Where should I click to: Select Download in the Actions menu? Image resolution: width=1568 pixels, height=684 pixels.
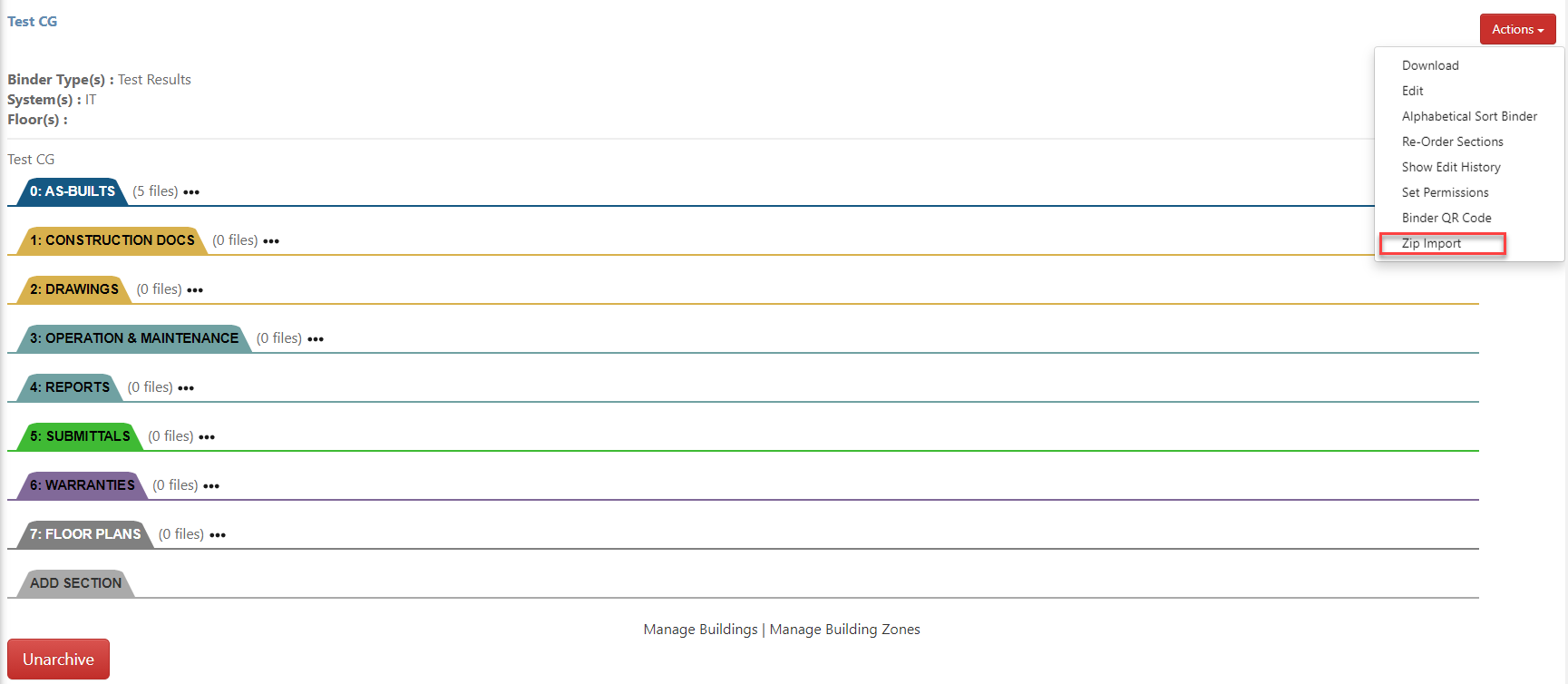click(x=1430, y=65)
